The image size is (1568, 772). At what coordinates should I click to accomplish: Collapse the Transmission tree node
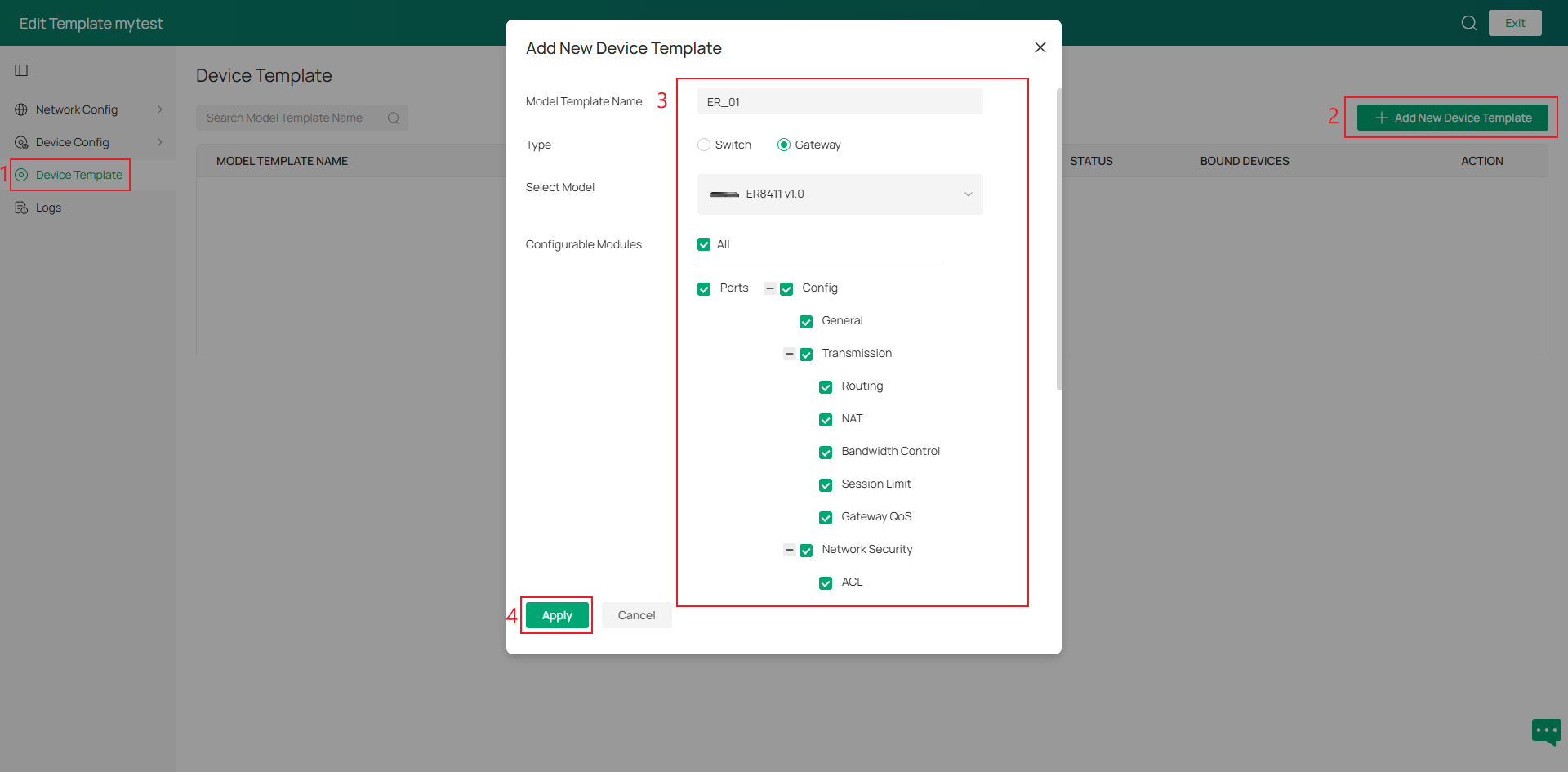(x=789, y=354)
